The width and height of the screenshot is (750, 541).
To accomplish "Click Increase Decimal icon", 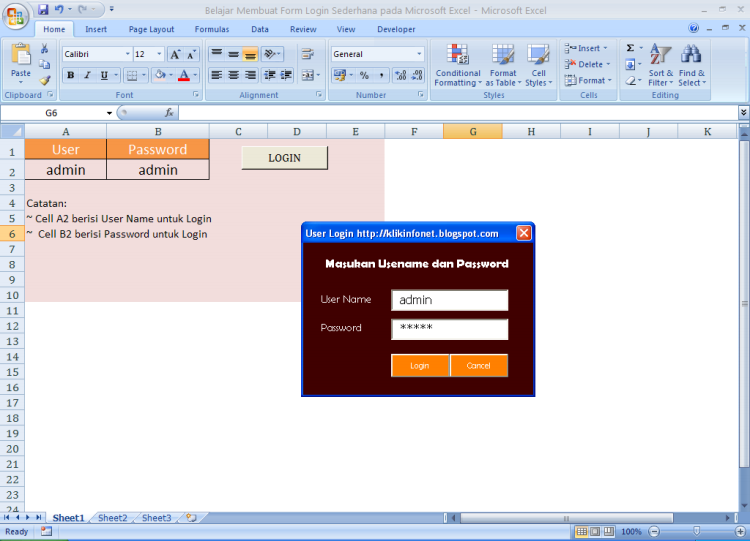I will tap(400, 75).
